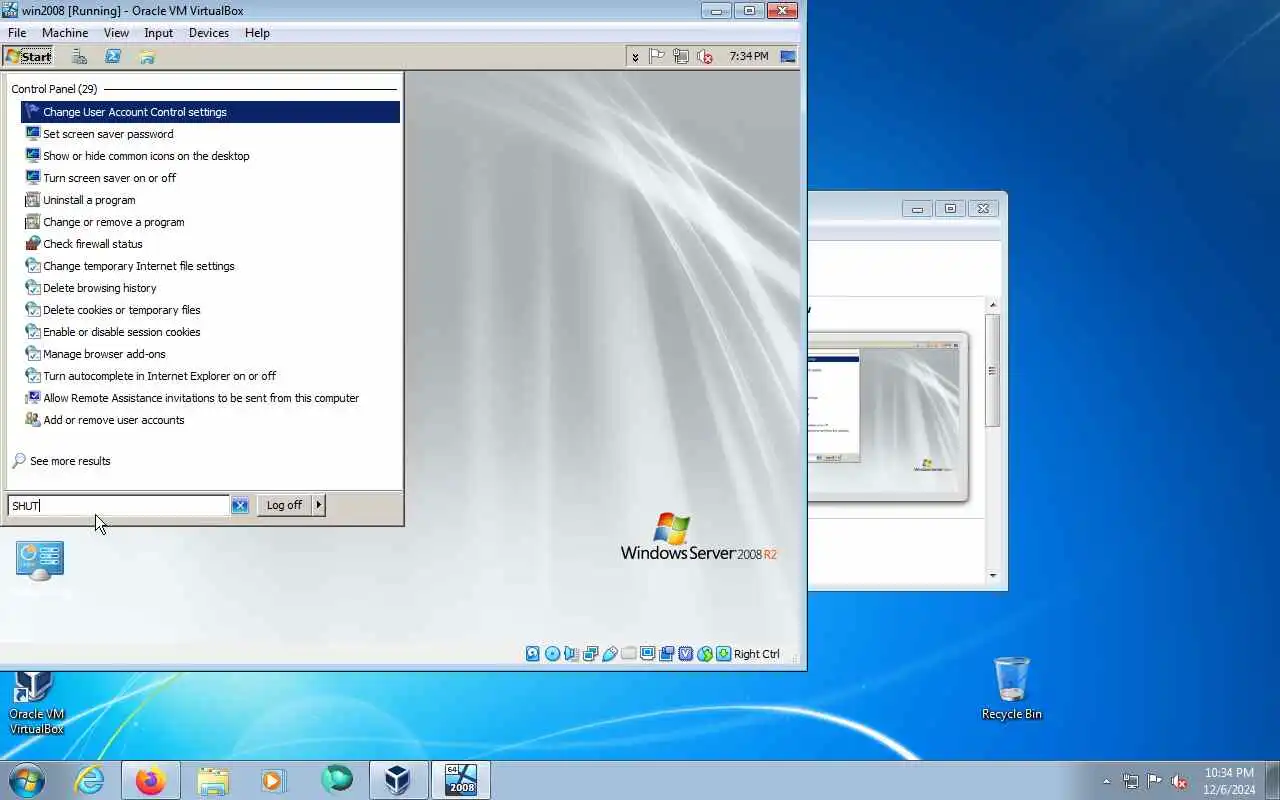Screen dimensions: 1280x800
Task: Open Windows Explorer in guest taskbar
Action: point(147,57)
